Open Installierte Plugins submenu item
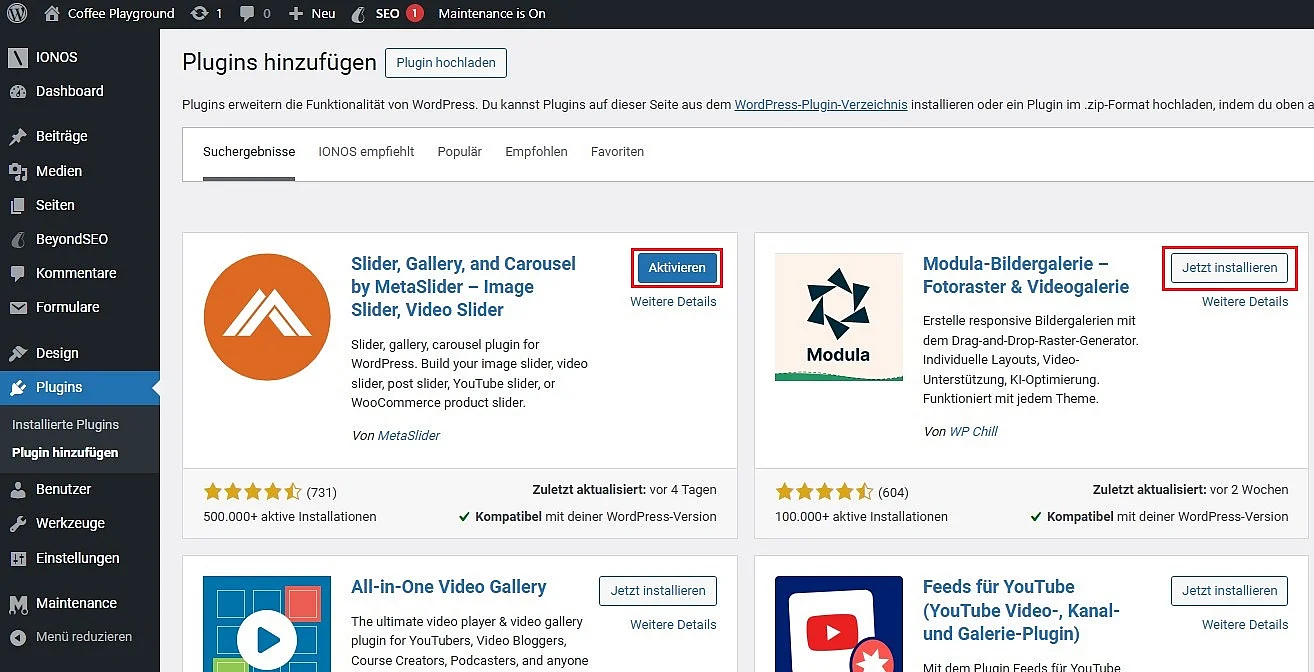Image resolution: width=1314 pixels, height=672 pixels. (65, 425)
